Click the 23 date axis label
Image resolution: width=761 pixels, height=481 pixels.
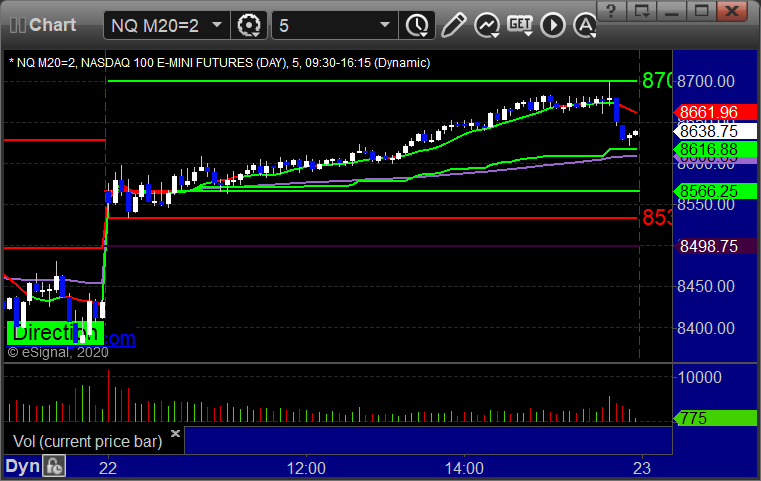tap(642, 468)
